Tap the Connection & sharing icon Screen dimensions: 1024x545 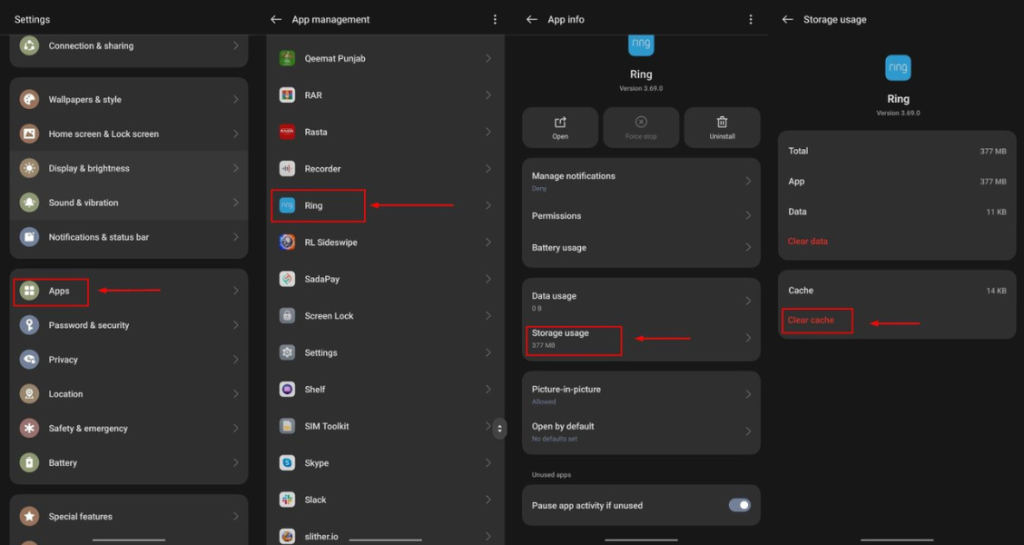click(29, 46)
